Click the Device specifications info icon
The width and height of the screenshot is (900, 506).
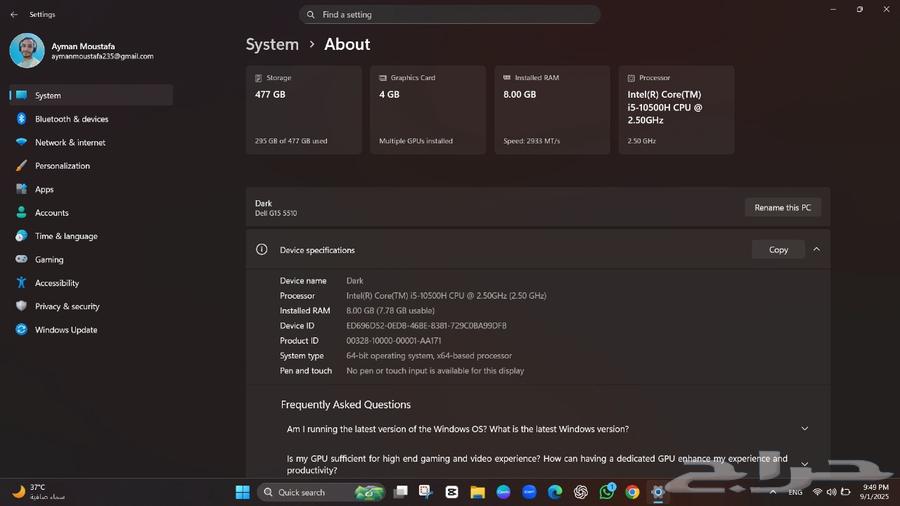point(262,250)
